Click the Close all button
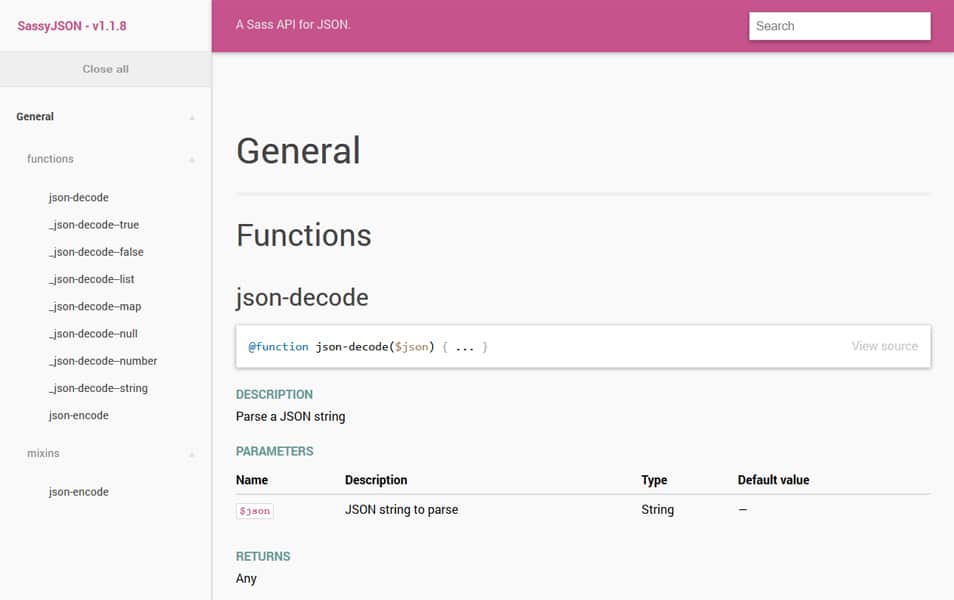 105,69
